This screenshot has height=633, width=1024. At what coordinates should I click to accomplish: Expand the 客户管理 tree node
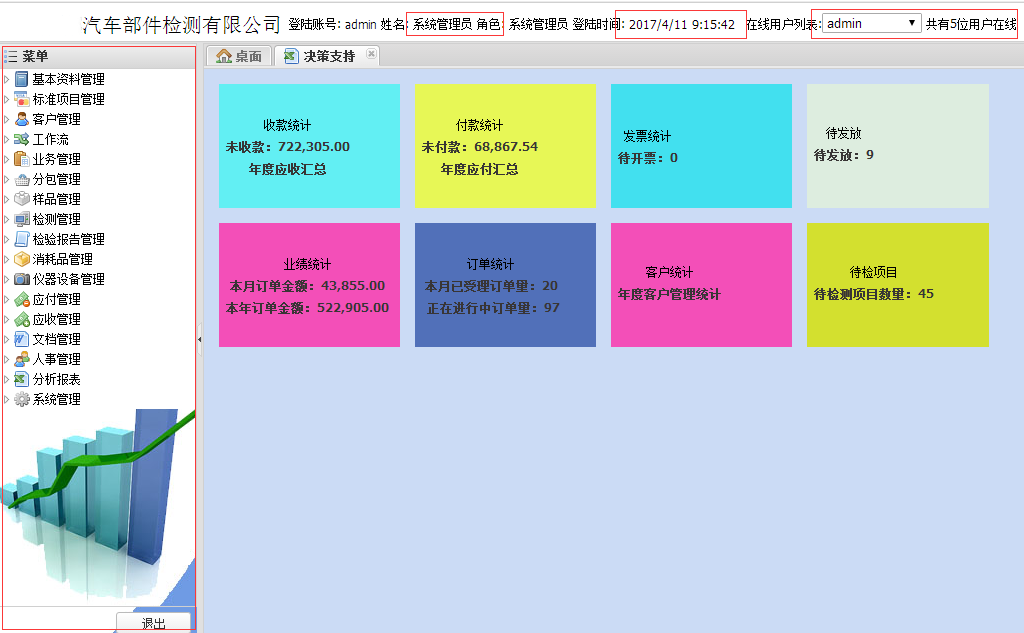point(7,119)
